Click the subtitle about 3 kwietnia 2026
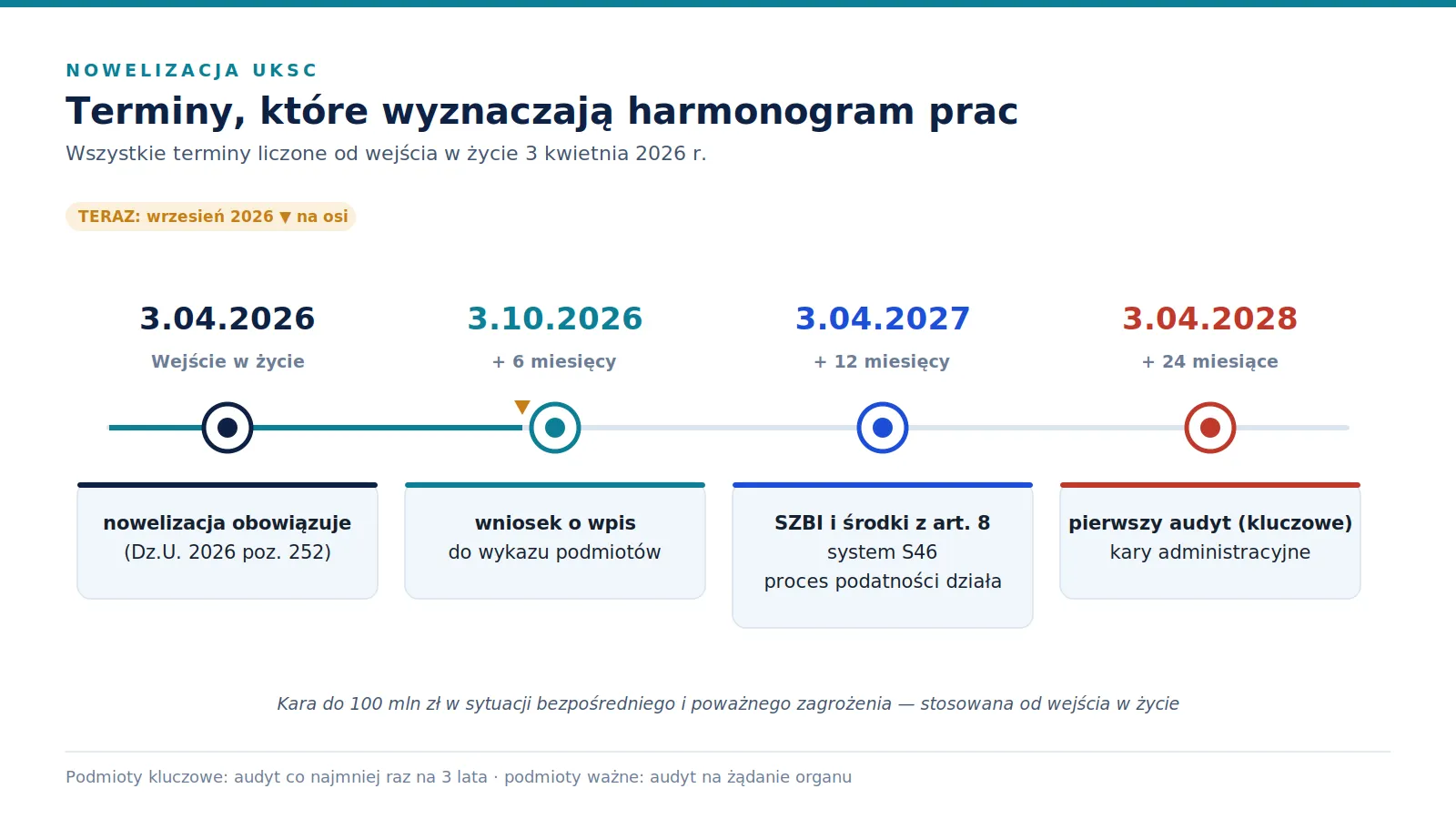Viewport: 1456px width, 819px height. [386, 153]
